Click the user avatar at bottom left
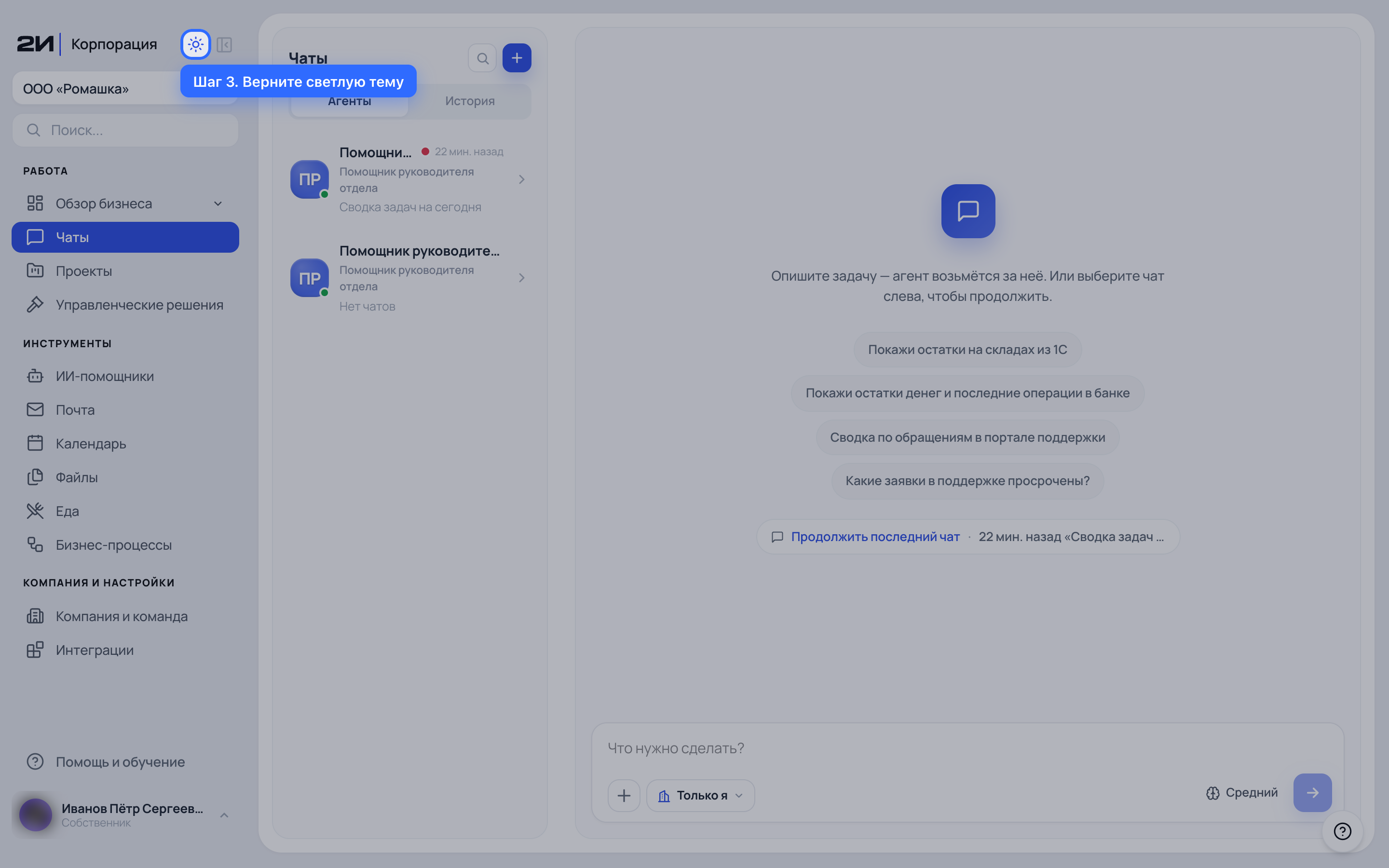Viewport: 1389px width, 868px height. pos(36,815)
